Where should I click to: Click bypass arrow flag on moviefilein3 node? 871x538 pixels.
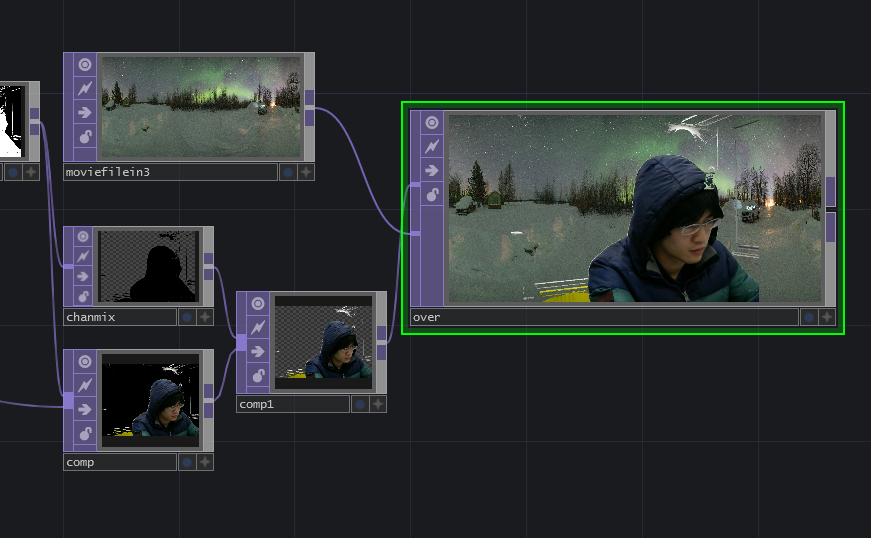[x=84, y=112]
